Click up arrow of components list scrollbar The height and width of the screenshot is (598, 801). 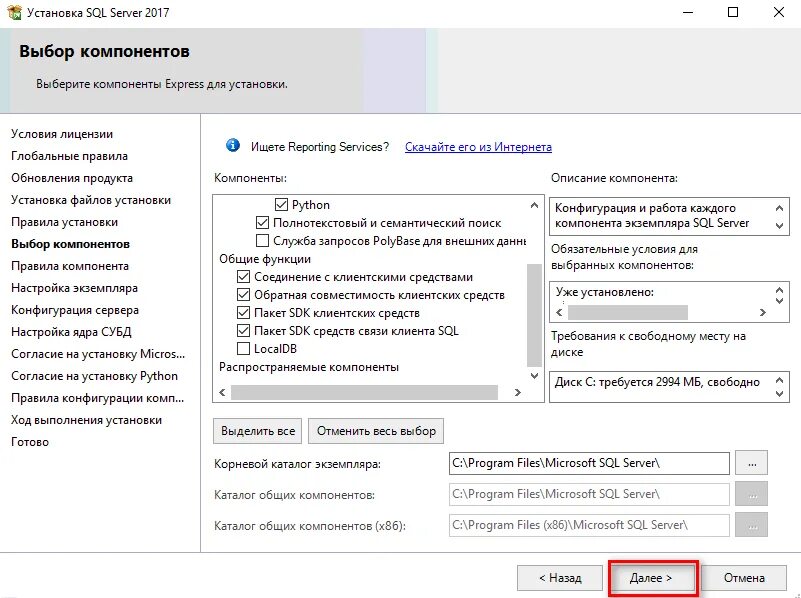534,205
